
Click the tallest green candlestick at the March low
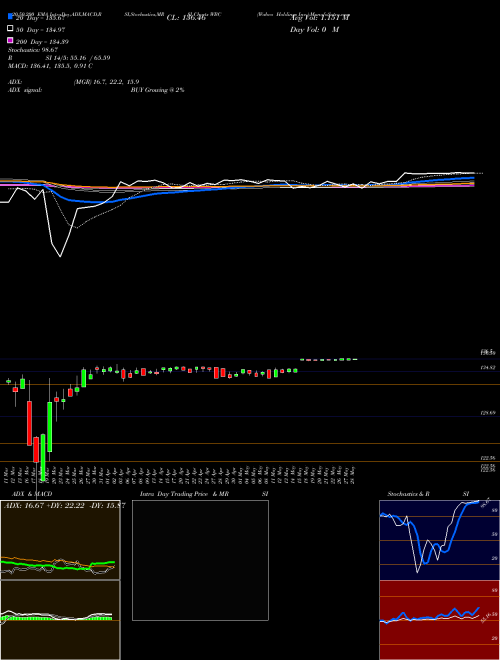(43, 458)
